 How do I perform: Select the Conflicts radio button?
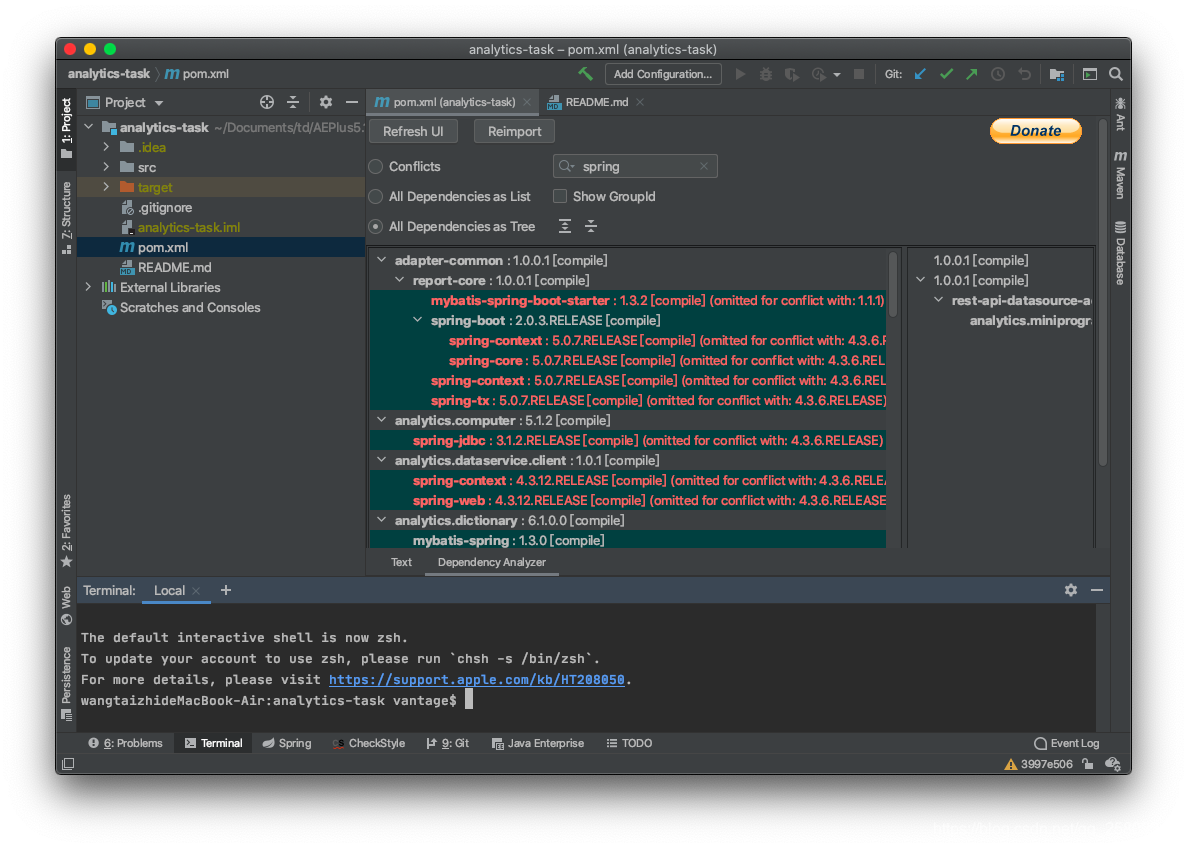[x=376, y=167]
